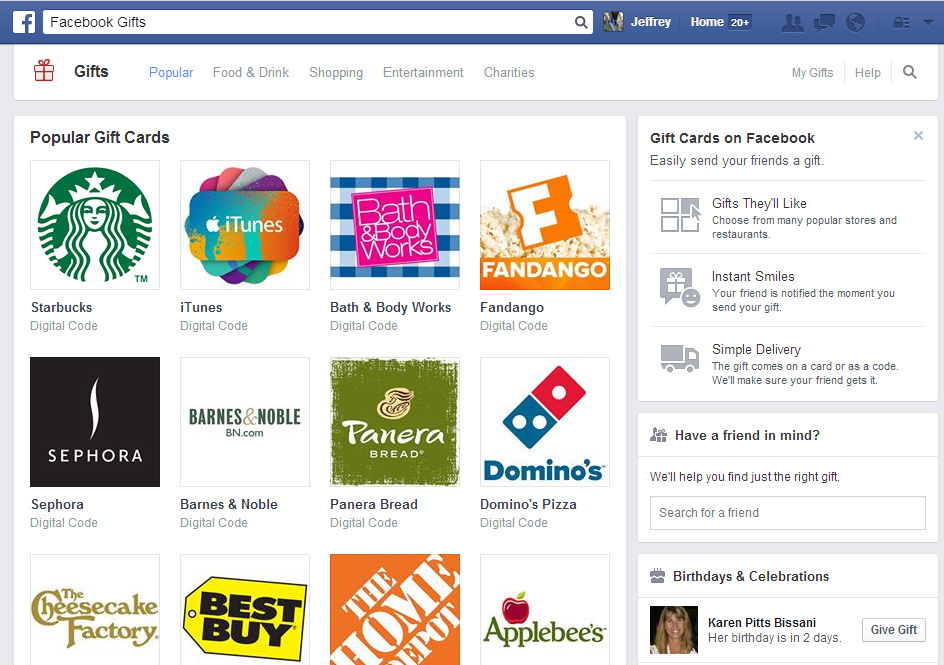Select the Best Buy card image
The image size is (944, 665).
[245, 610]
